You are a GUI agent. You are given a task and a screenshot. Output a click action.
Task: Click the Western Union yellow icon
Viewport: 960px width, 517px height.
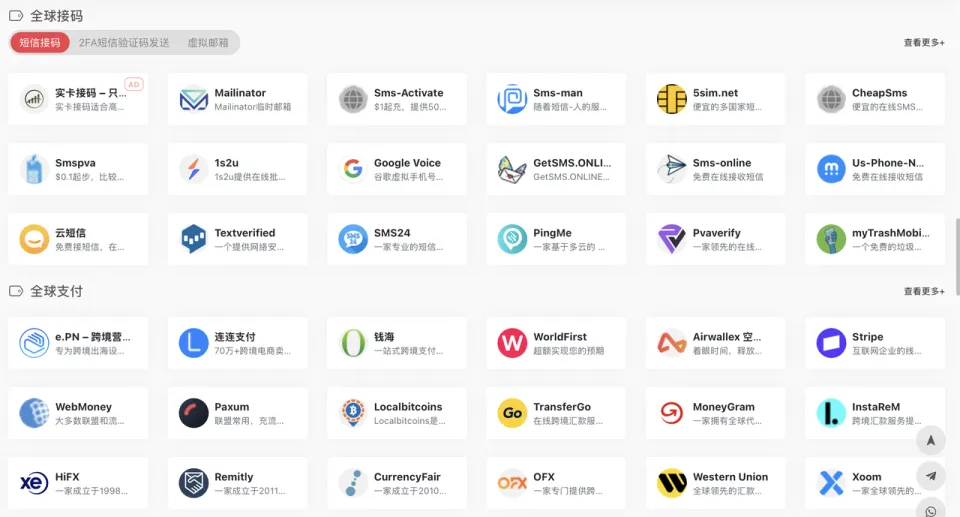(672, 483)
